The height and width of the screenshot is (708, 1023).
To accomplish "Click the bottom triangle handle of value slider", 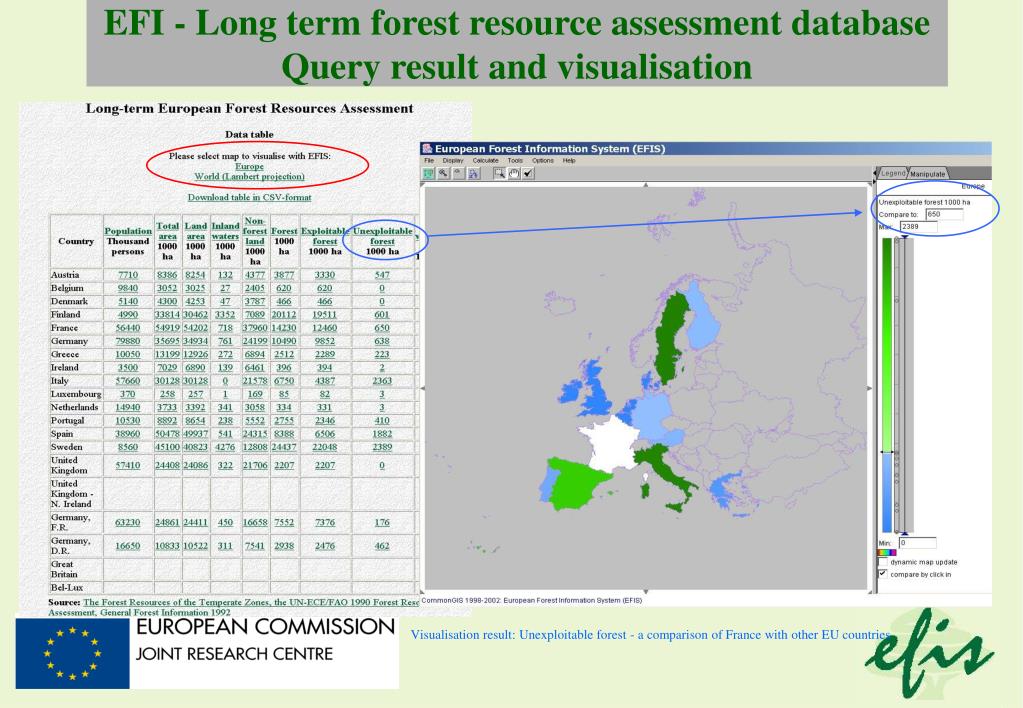I will 904,533.
